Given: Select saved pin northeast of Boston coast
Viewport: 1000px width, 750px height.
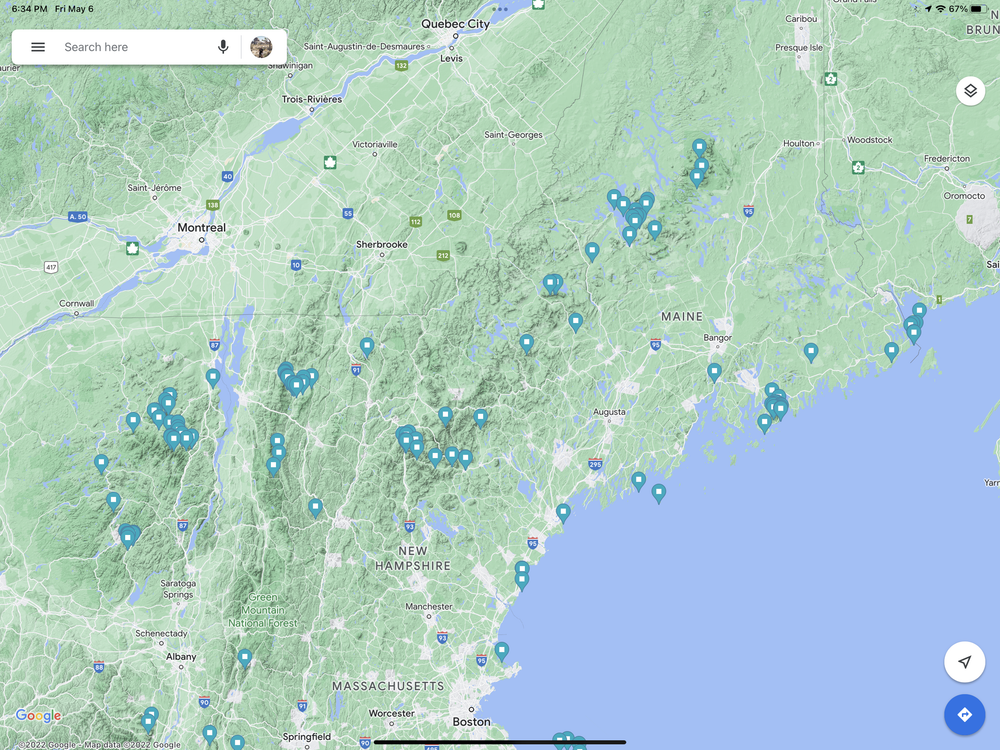Looking at the screenshot, I should (x=502, y=651).
